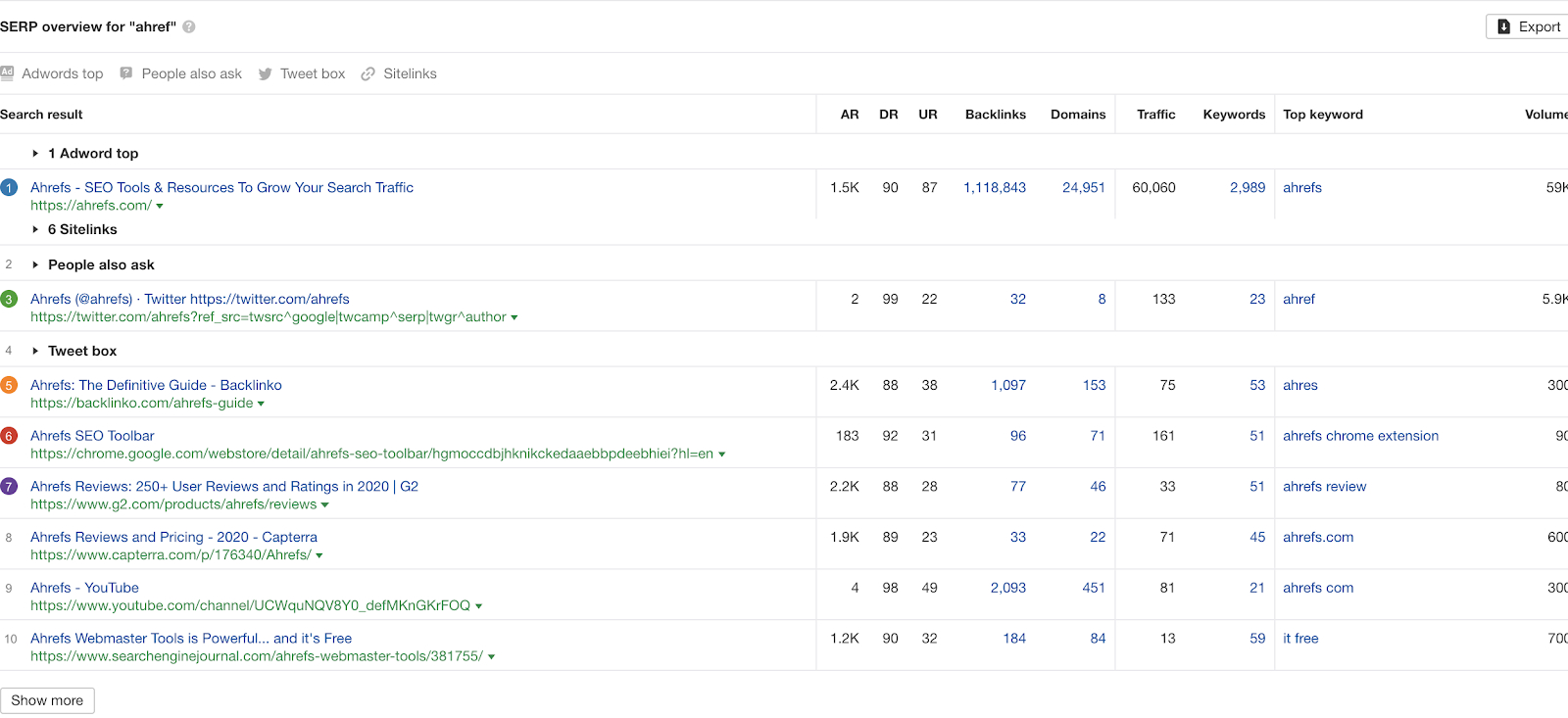Open the capterra.com/p/176340/Ahrefs URL
Viewport: 1568px width, 718px height.
(171, 554)
